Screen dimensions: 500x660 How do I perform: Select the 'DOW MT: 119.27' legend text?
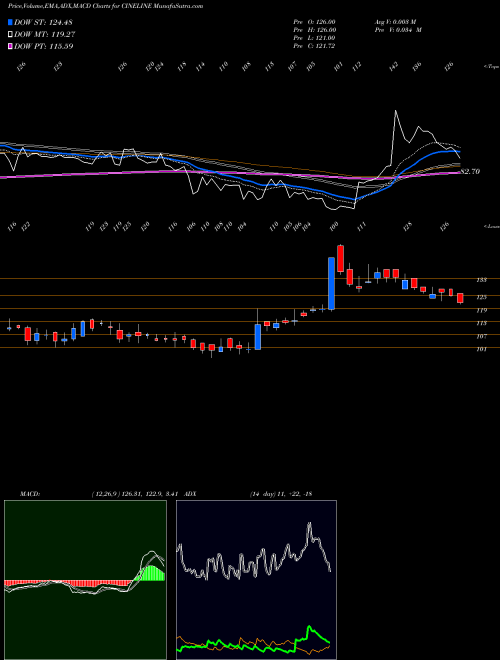click(x=45, y=34)
